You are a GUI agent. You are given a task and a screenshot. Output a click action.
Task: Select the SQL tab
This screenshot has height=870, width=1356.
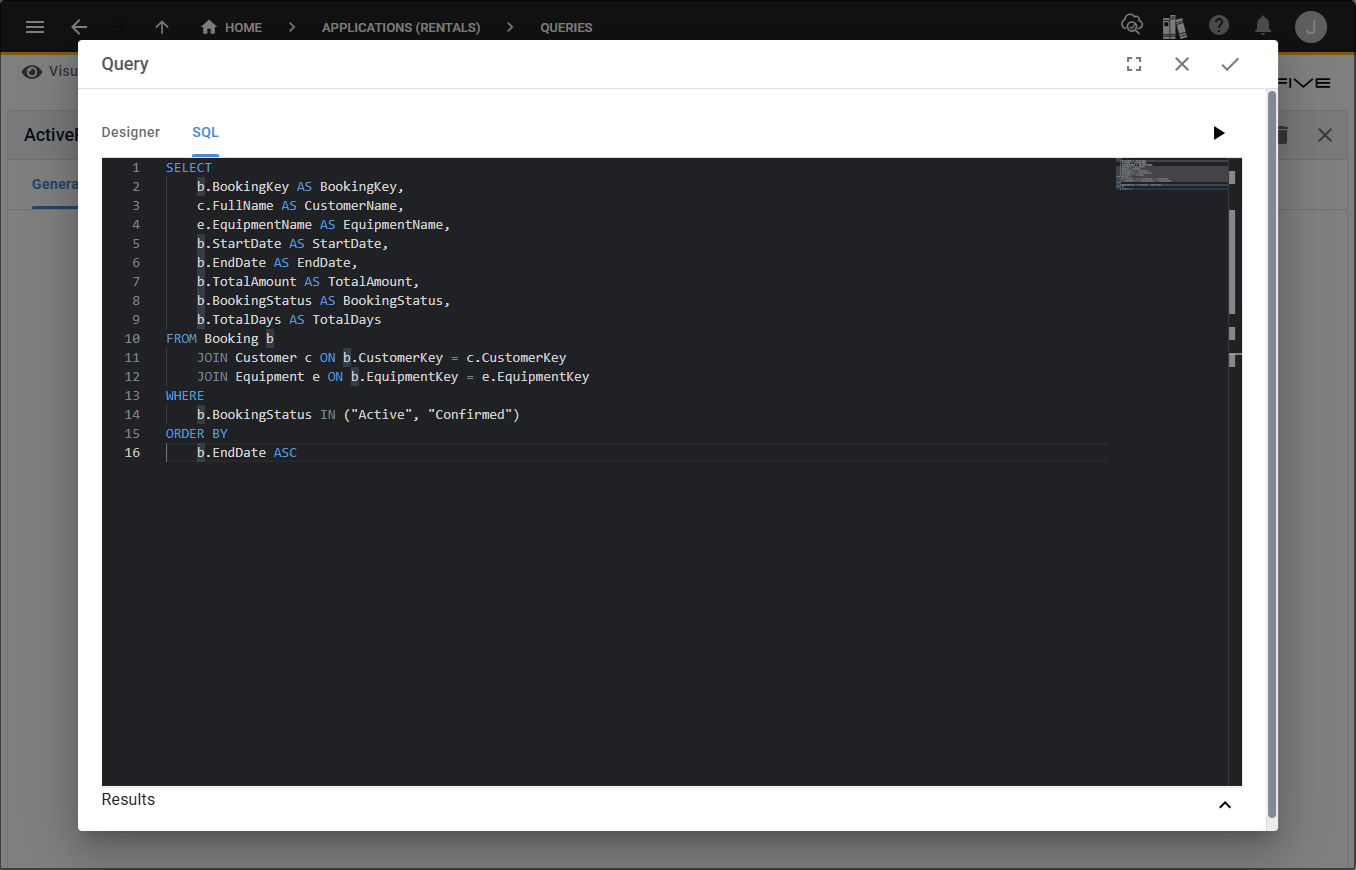[x=205, y=132]
